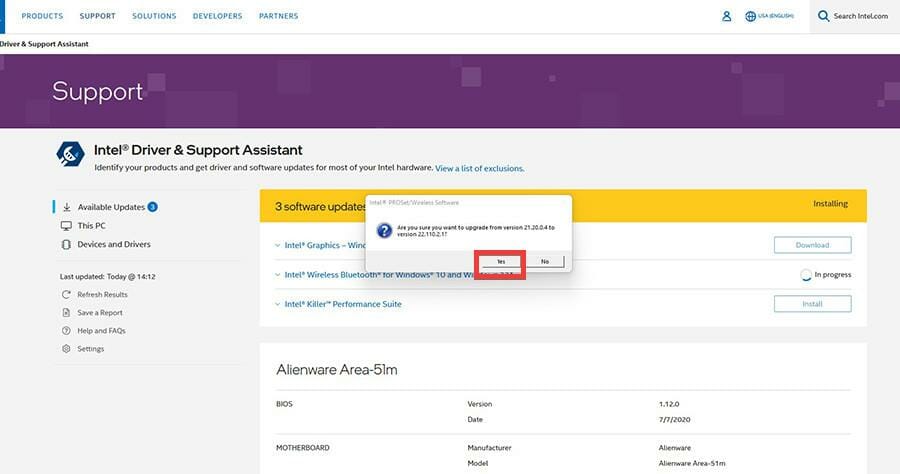Click BIOS date value 7/7/2020
Image resolution: width=900 pixels, height=474 pixels.
[674, 419]
